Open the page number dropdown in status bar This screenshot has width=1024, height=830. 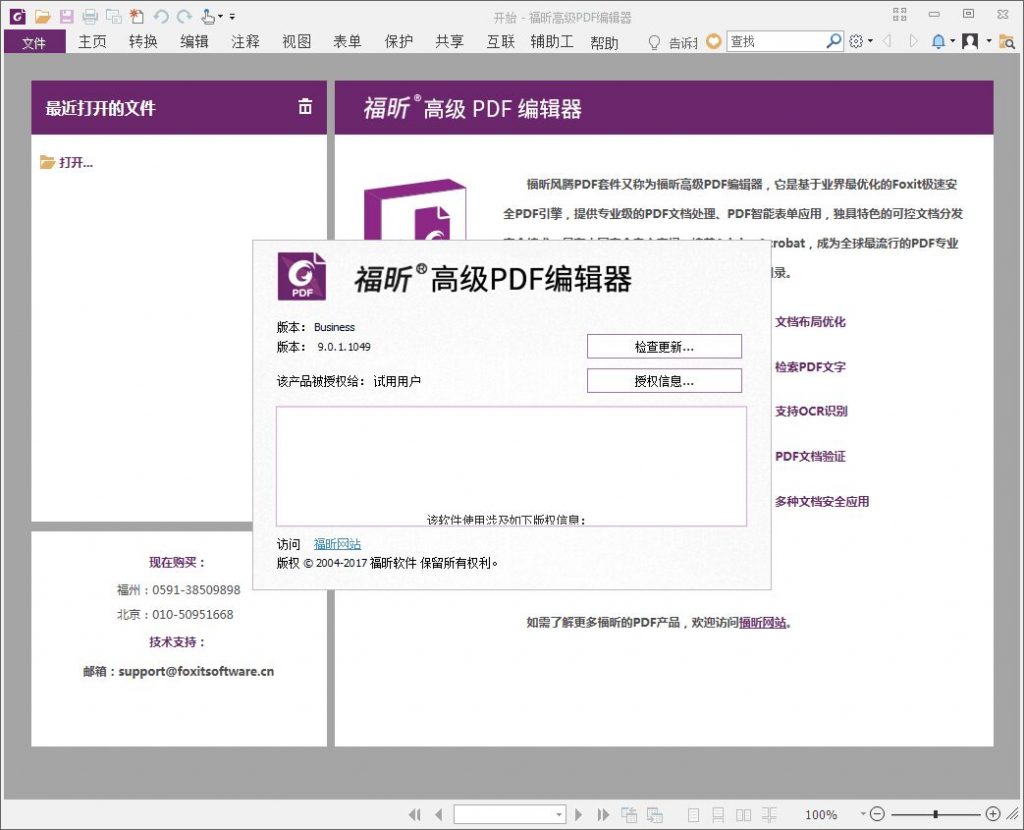(558, 814)
